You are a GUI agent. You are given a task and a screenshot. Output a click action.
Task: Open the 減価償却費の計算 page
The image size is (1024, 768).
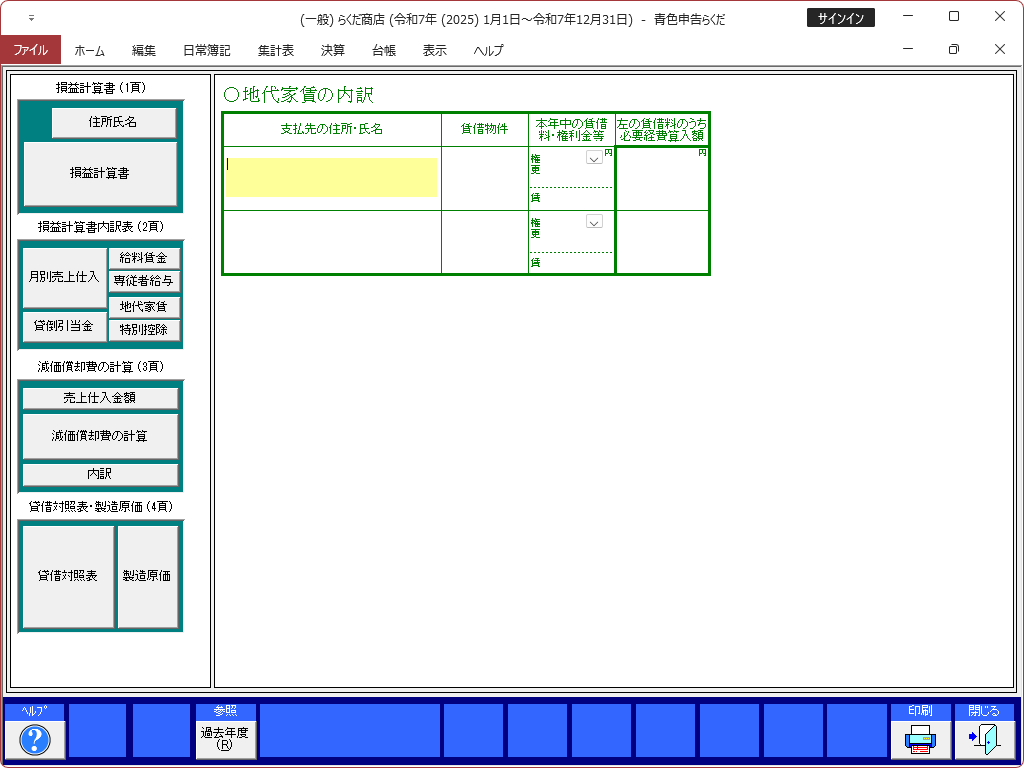(x=100, y=436)
